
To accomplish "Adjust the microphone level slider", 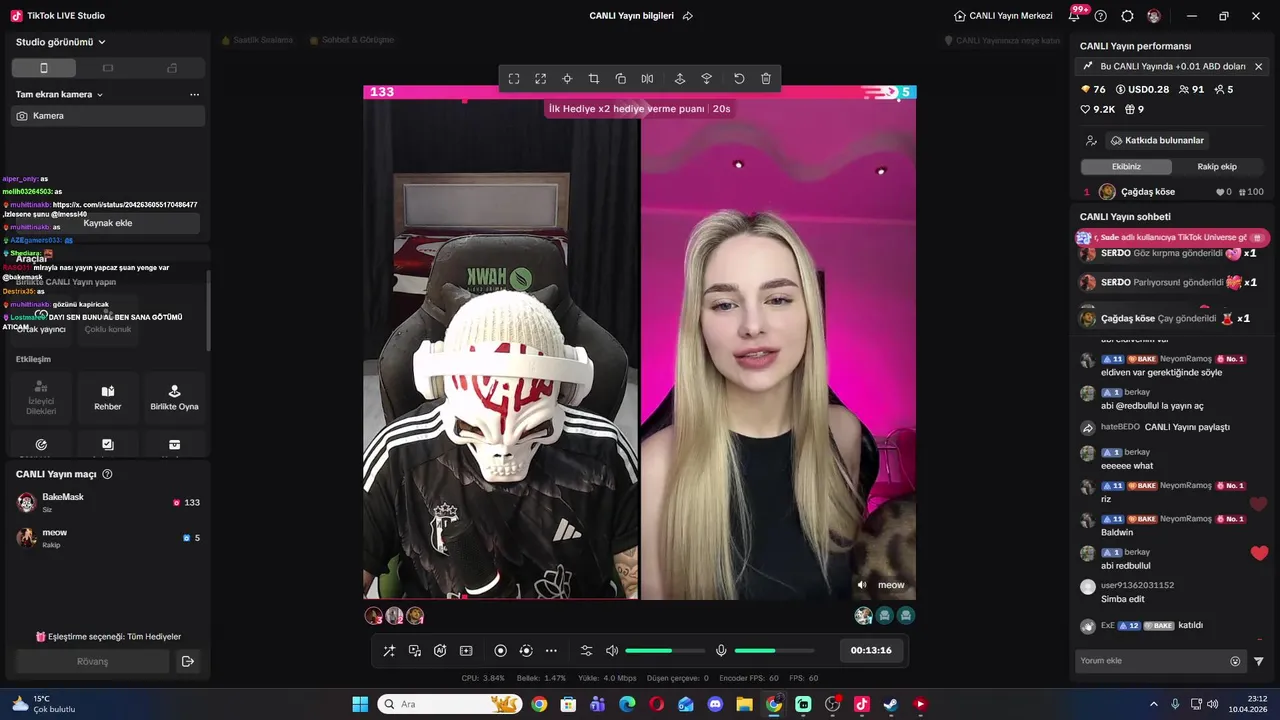I will [774, 651].
